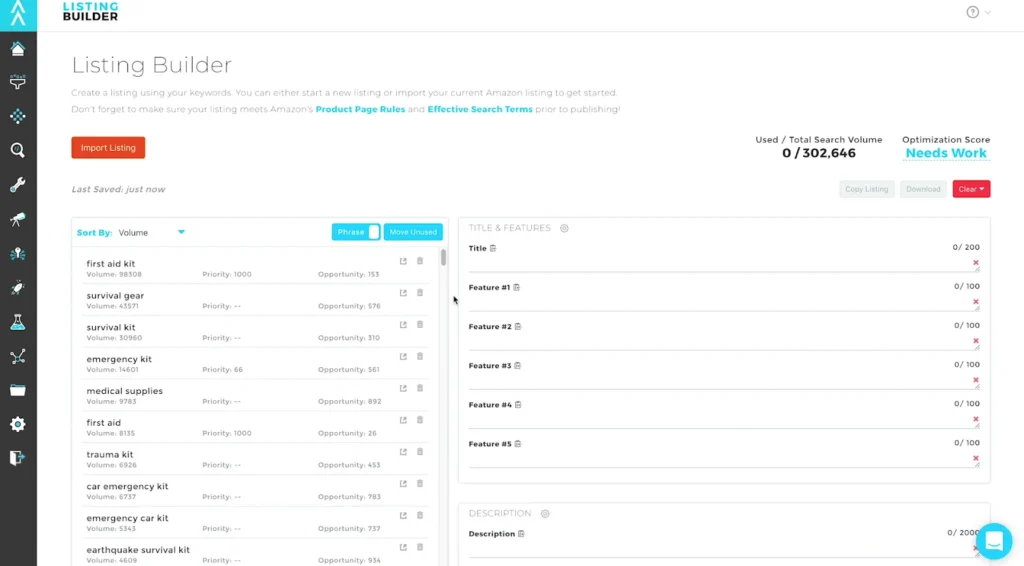Open the Product Page Rules link

tap(360, 109)
